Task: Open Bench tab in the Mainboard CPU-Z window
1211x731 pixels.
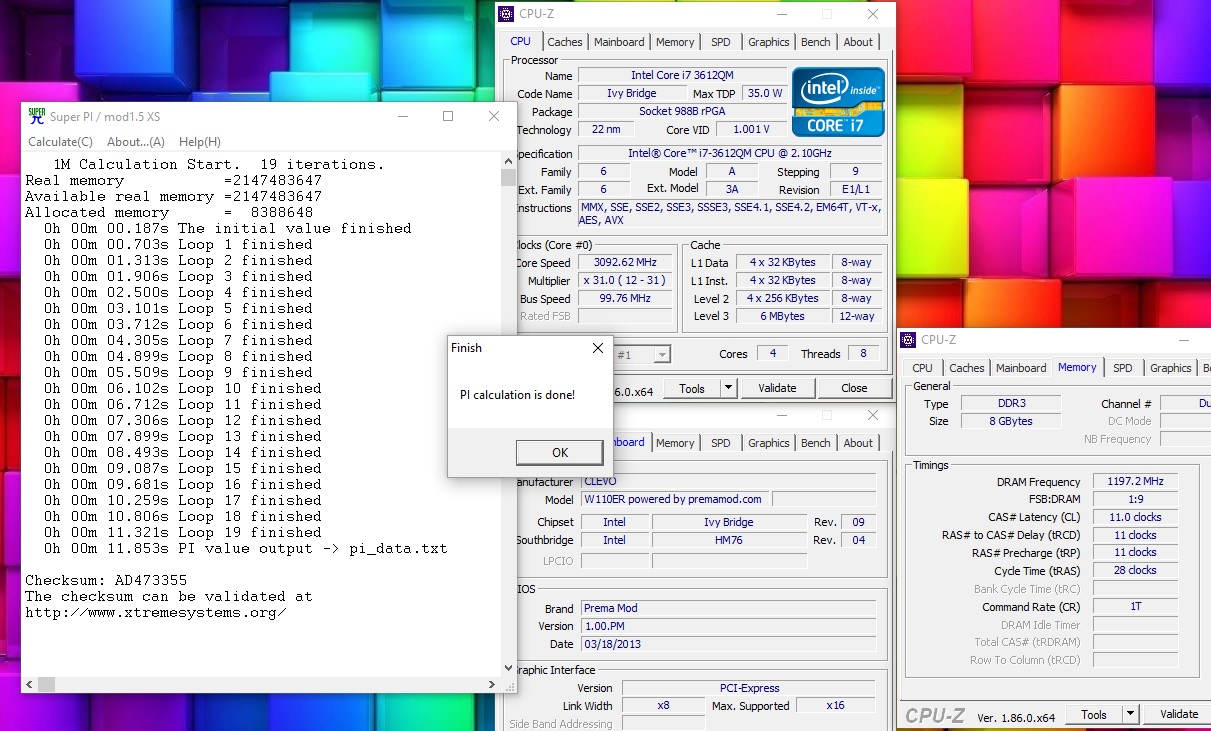Action: pyautogui.click(x=816, y=443)
